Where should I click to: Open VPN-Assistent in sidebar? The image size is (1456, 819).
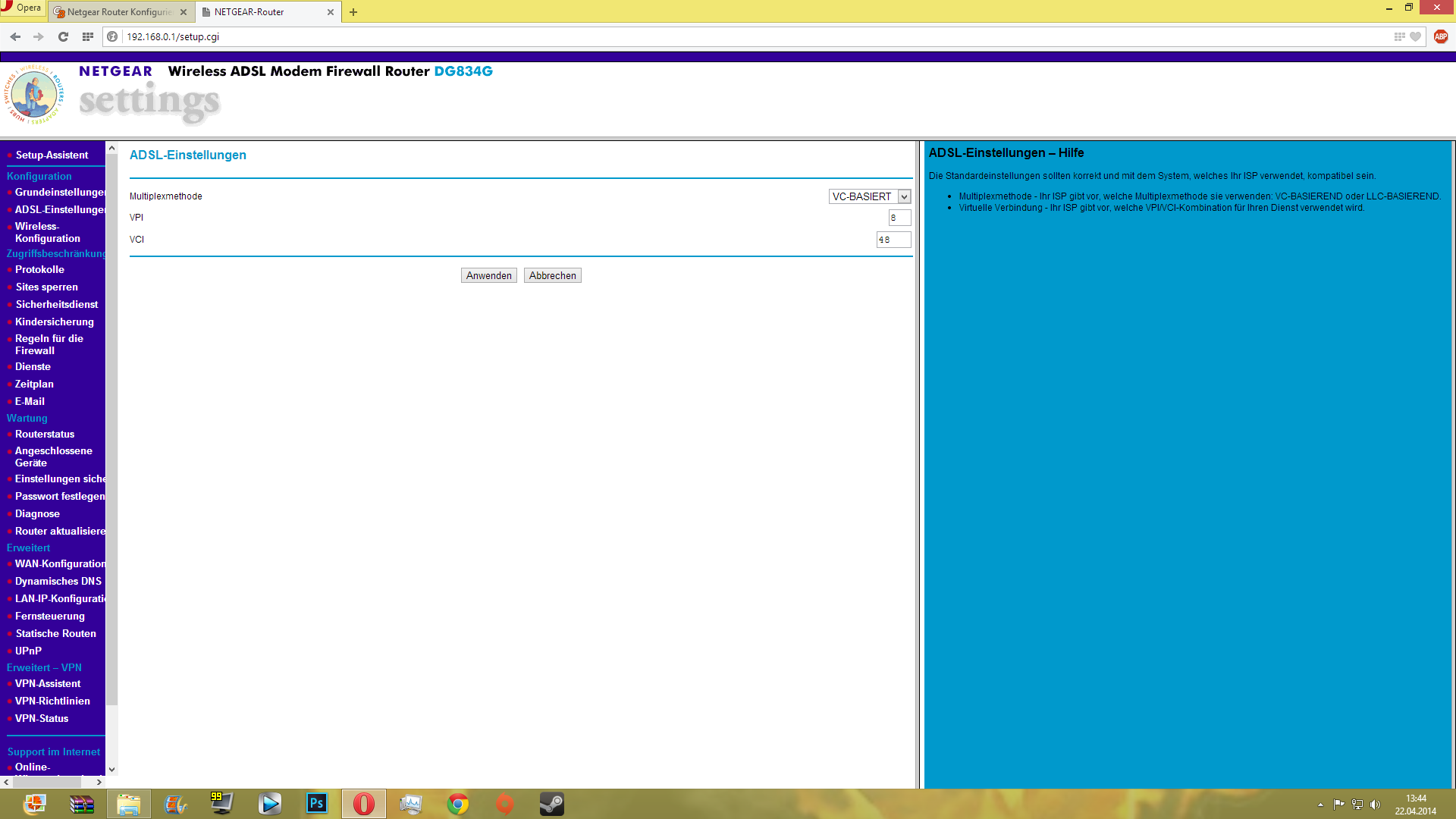48,683
